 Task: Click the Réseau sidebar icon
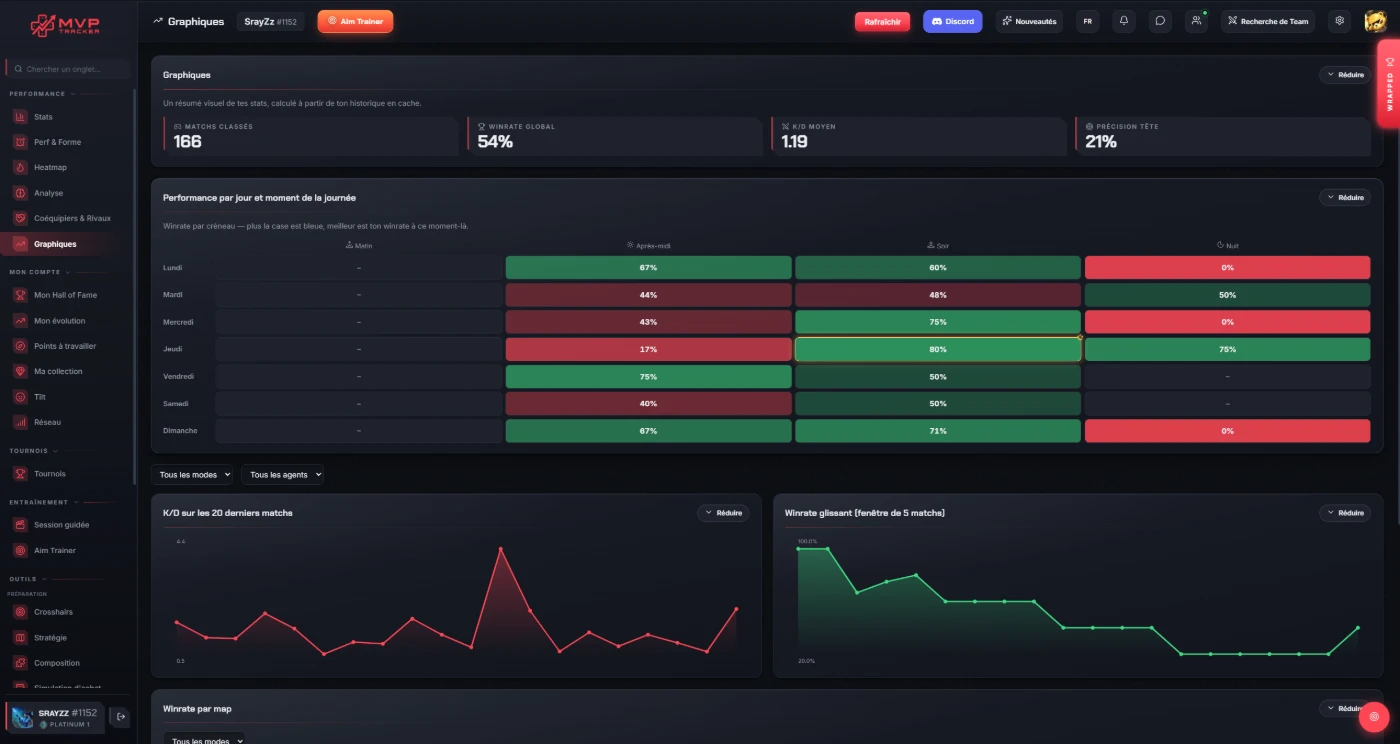(x=20, y=422)
